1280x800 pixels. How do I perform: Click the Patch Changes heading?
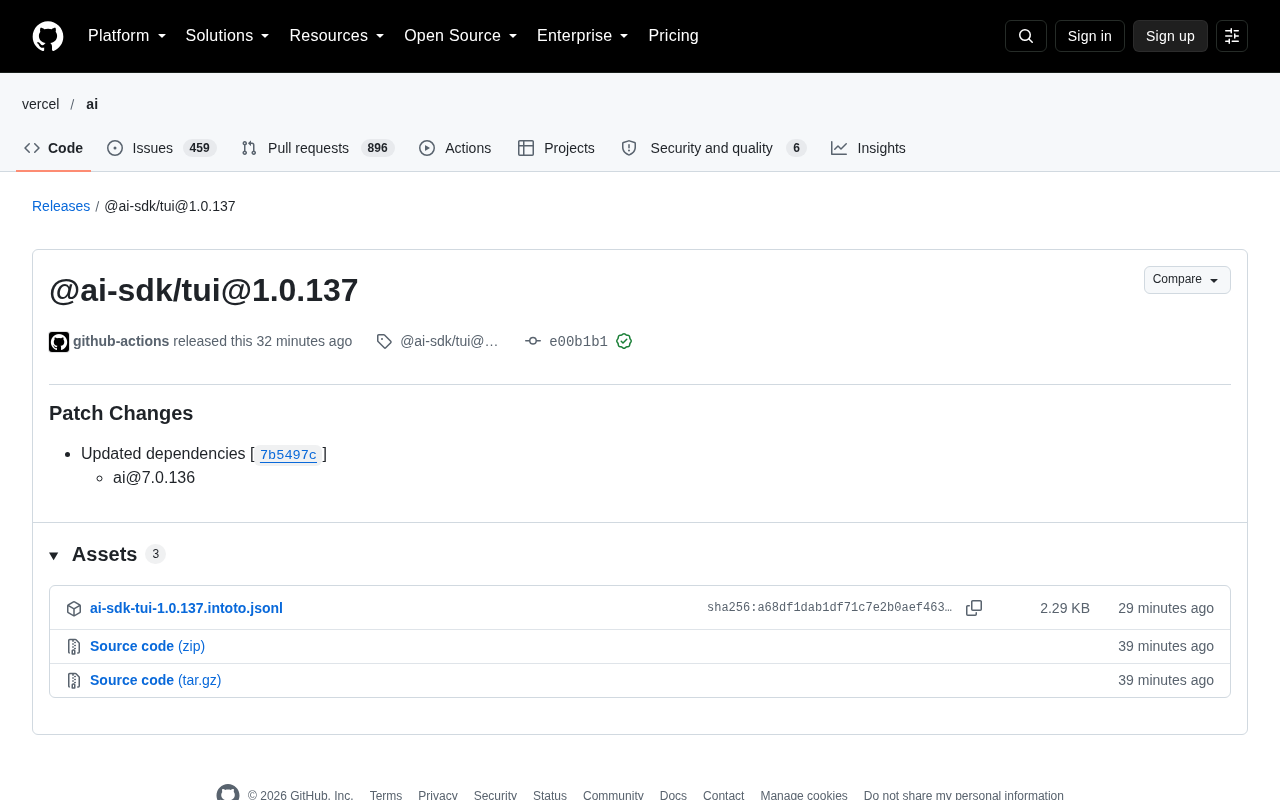(121, 413)
